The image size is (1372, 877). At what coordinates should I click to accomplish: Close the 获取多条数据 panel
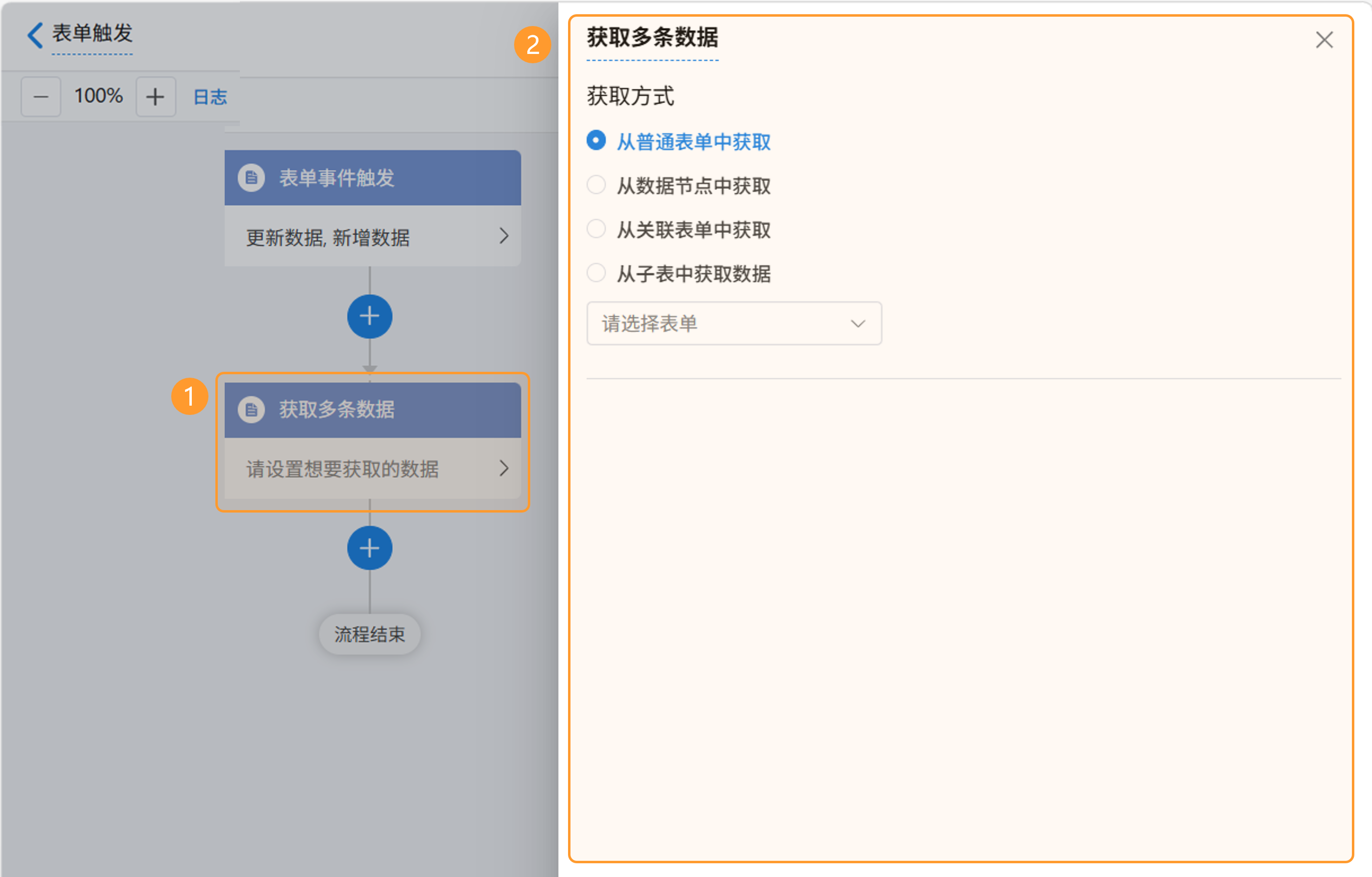[x=1324, y=40]
